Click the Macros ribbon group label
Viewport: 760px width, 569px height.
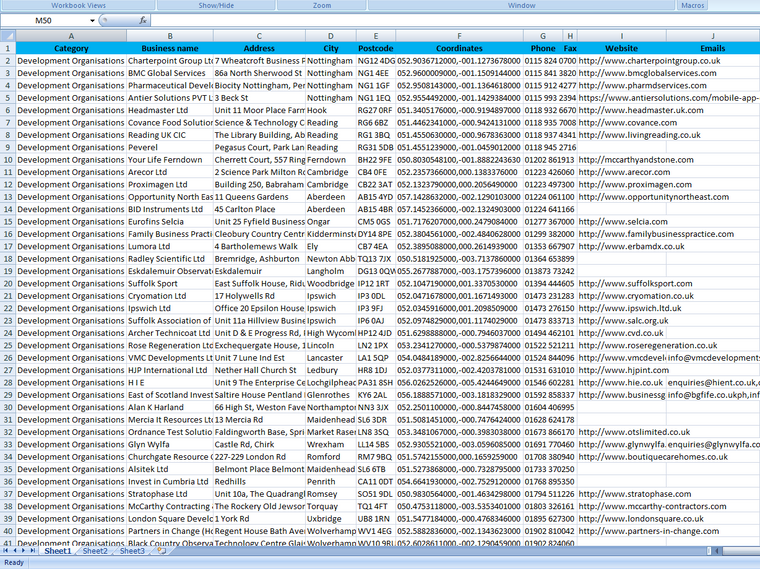(693, 5)
